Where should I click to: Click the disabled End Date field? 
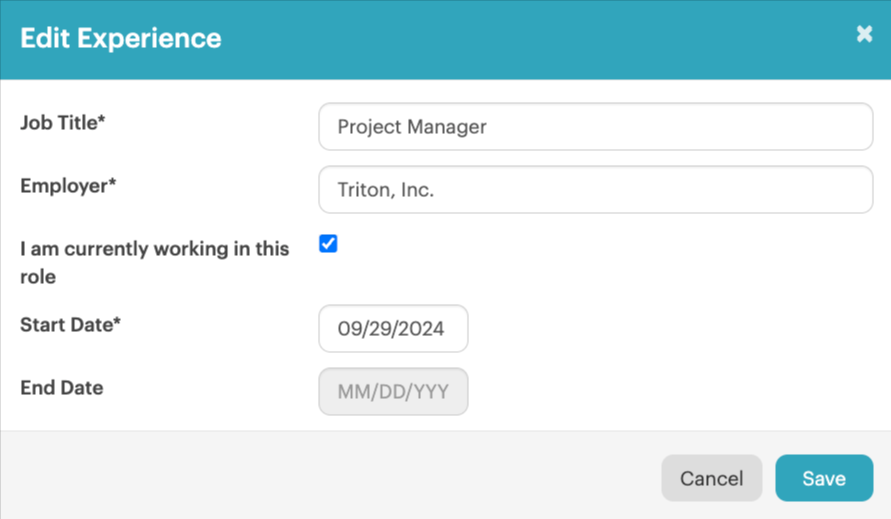pyautogui.click(x=393, y=392)
